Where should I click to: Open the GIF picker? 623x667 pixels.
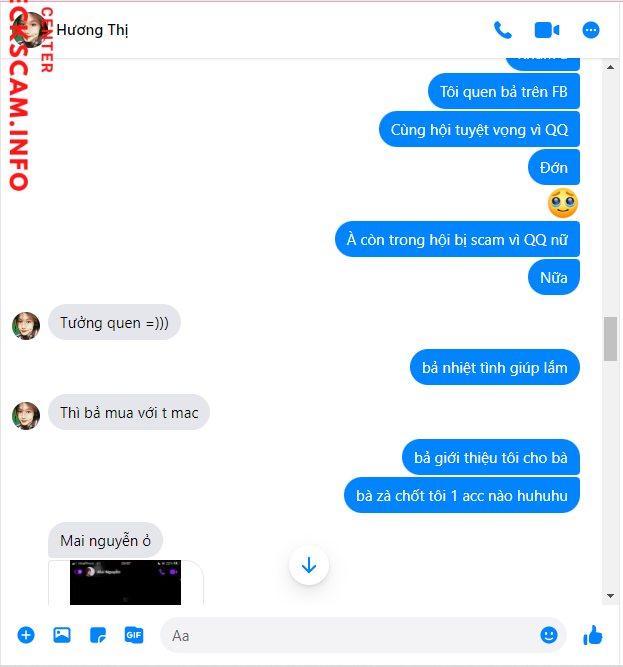pyautogui.click(x=134, y=635)
